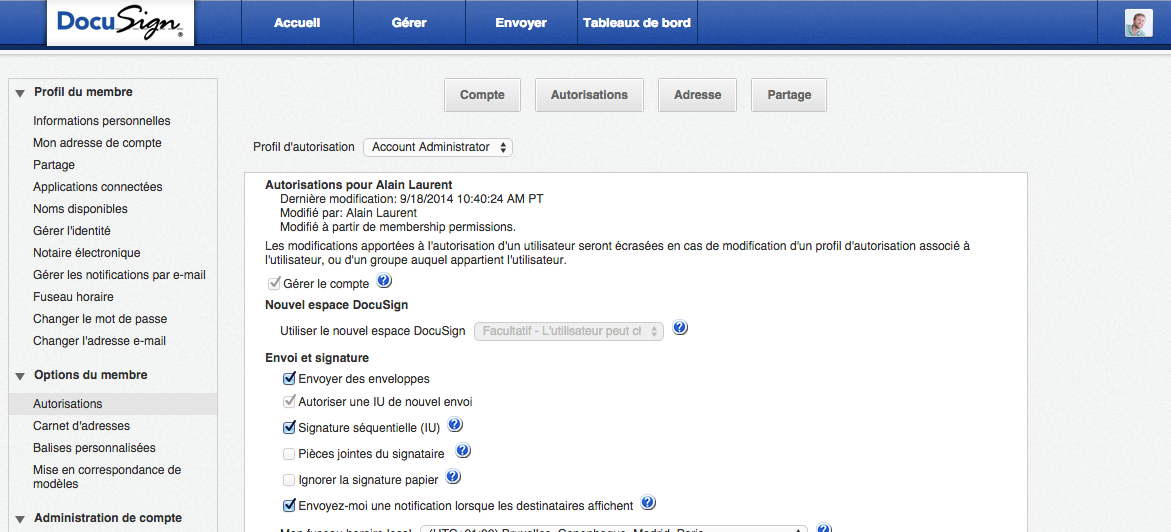The height and width of the screenshot is (532, 1171).
Task: Expand the Administration de compte section
Action: tap(19, 519)
